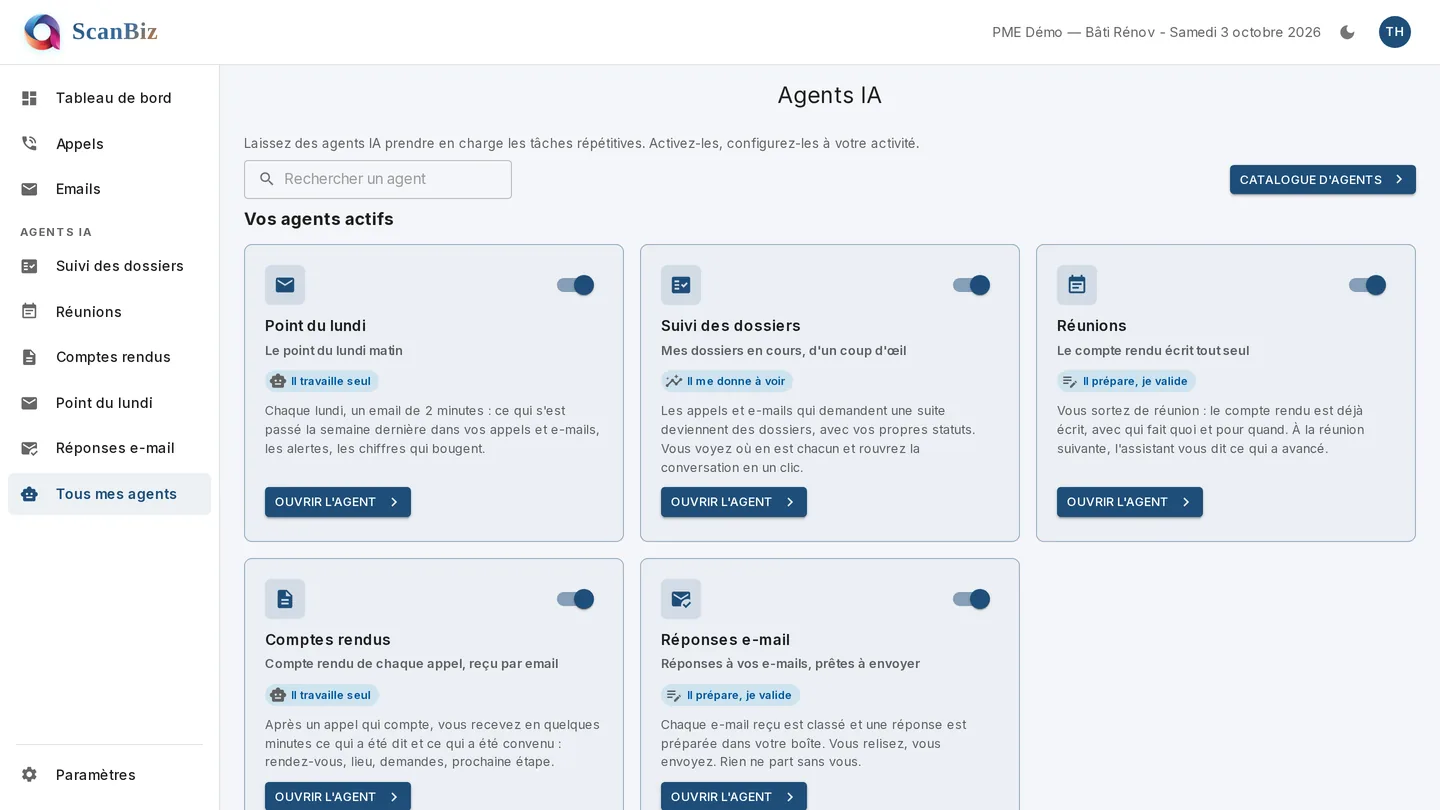This screenshot has height=810, width=1440.
Task: Deactivate the Comptes rendus agent switch
Action: pos(575,599)
